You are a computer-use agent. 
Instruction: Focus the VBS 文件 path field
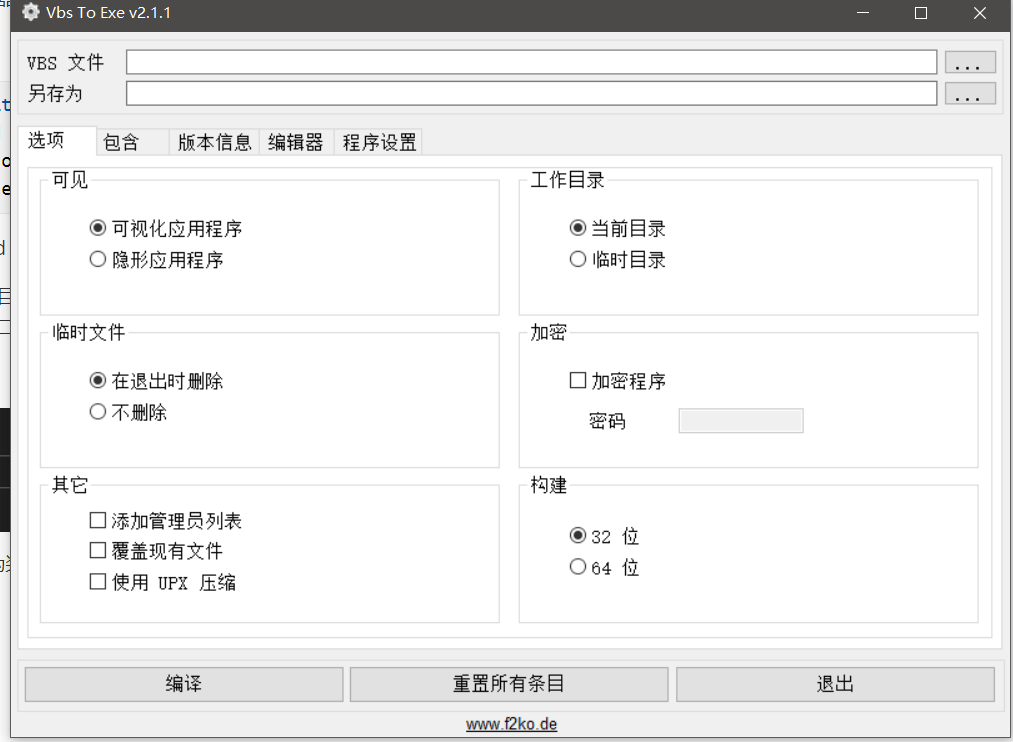coord(531,62)
